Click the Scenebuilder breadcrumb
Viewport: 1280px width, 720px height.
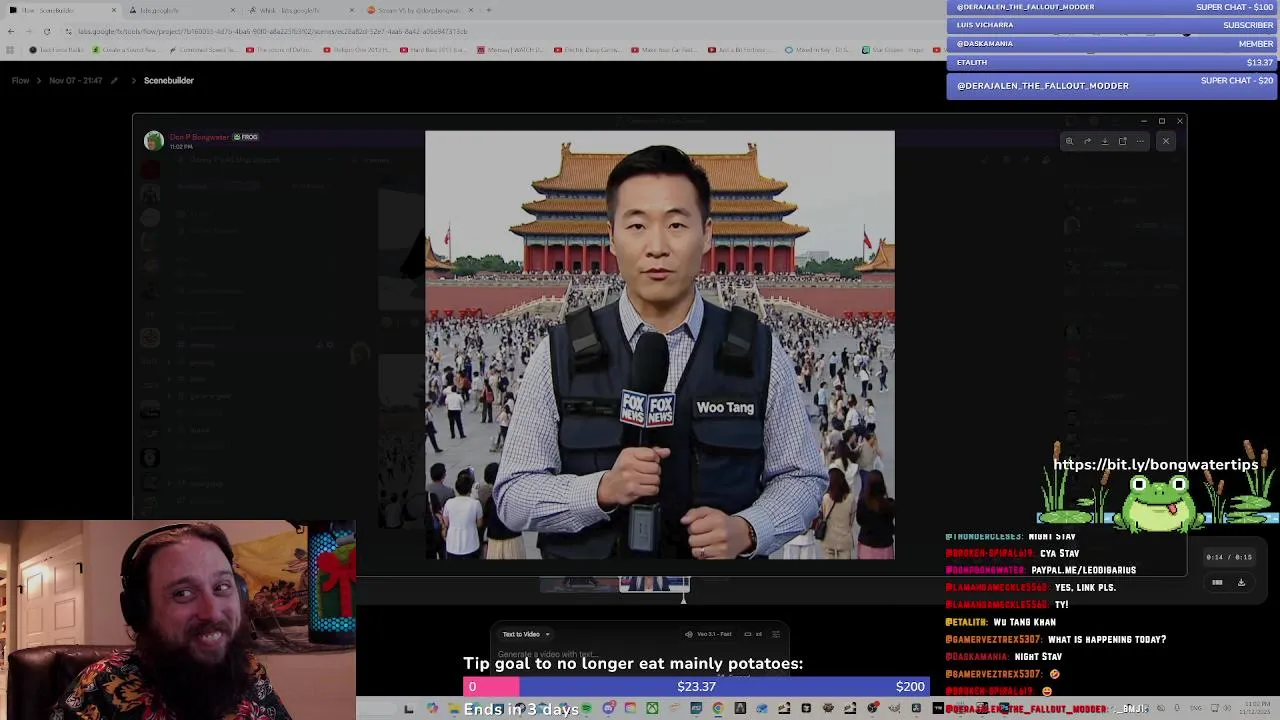click(x=169, y=80)
